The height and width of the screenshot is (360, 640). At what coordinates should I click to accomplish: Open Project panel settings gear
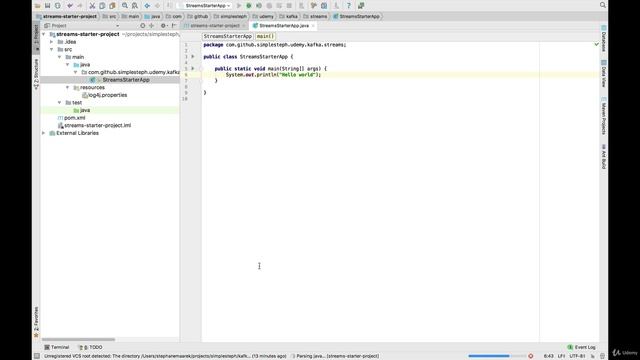point(163,25)
